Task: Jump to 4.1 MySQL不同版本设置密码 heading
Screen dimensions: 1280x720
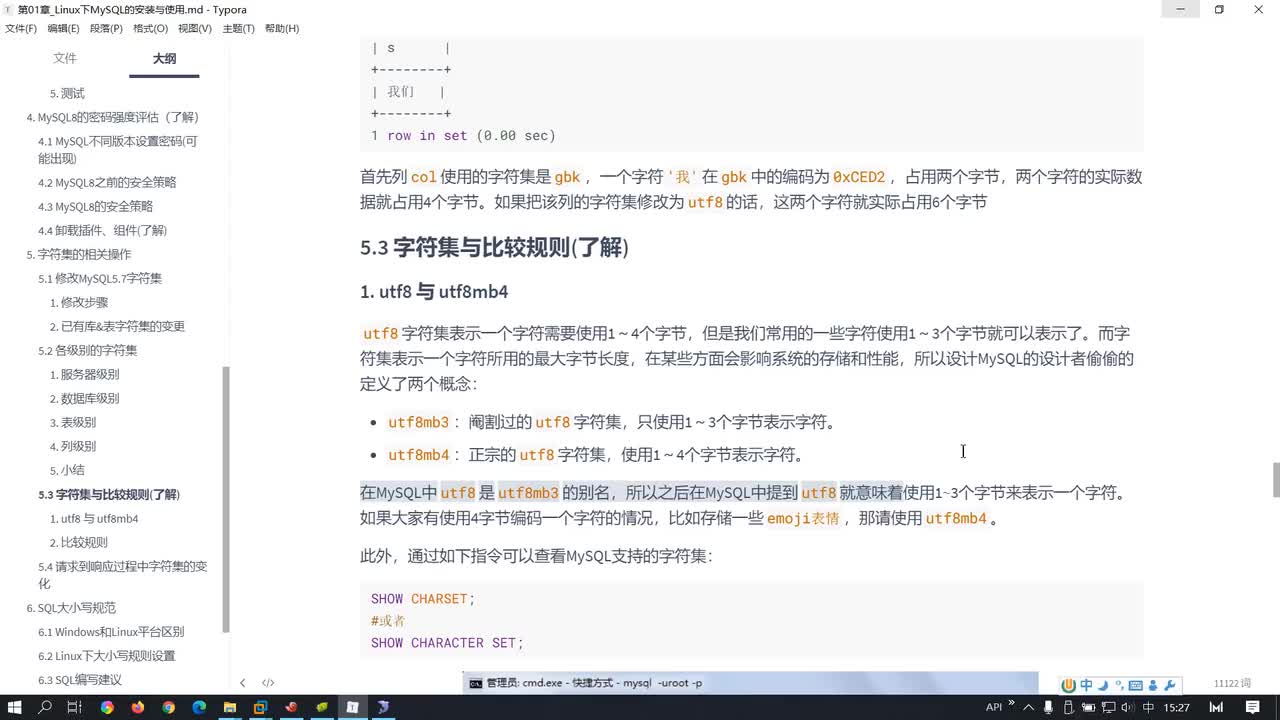Action: point(118,150)
